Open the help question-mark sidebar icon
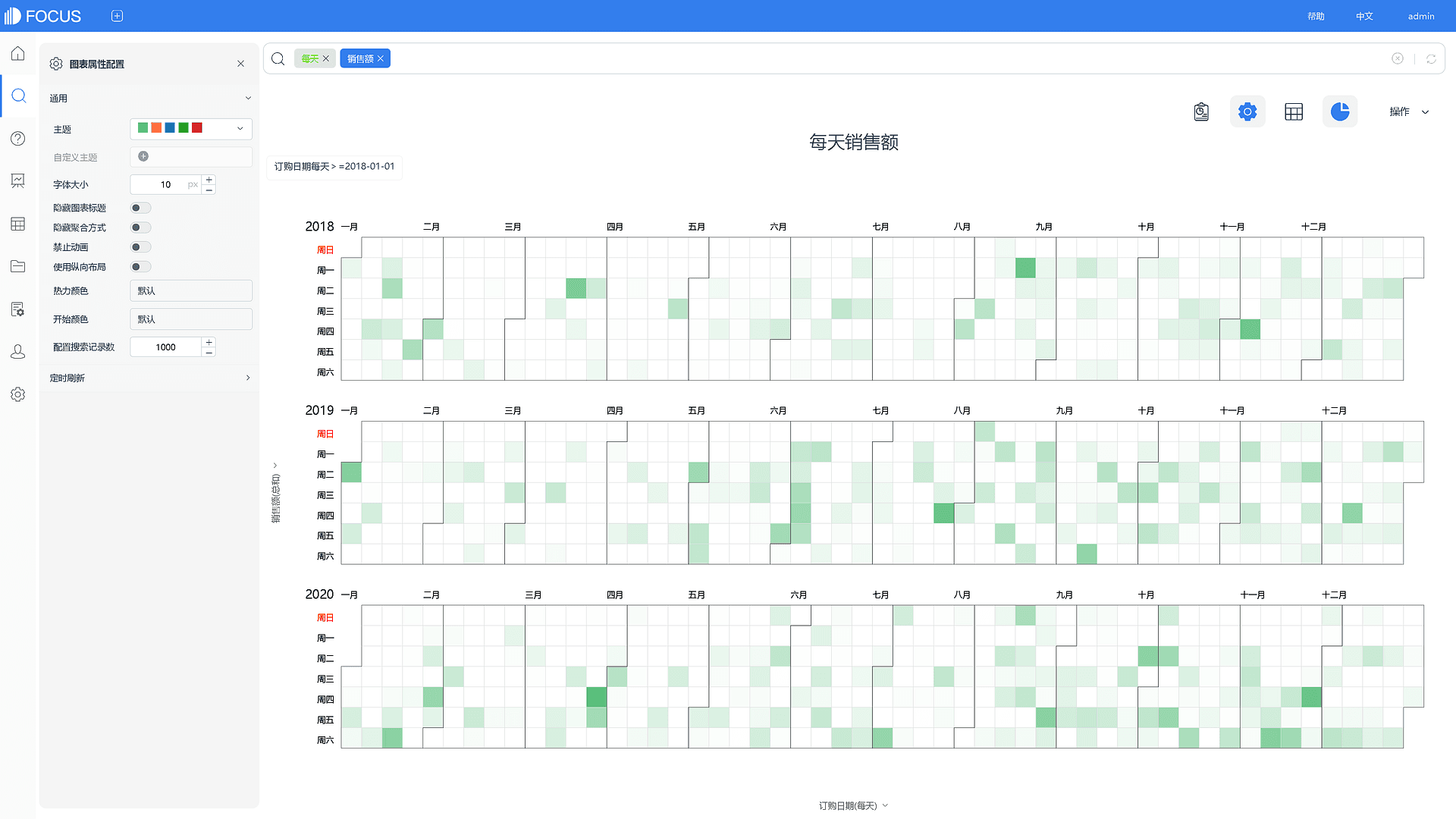Viewport: 1456px width, 819px height. pyautogui.click(x=18, y=139)
